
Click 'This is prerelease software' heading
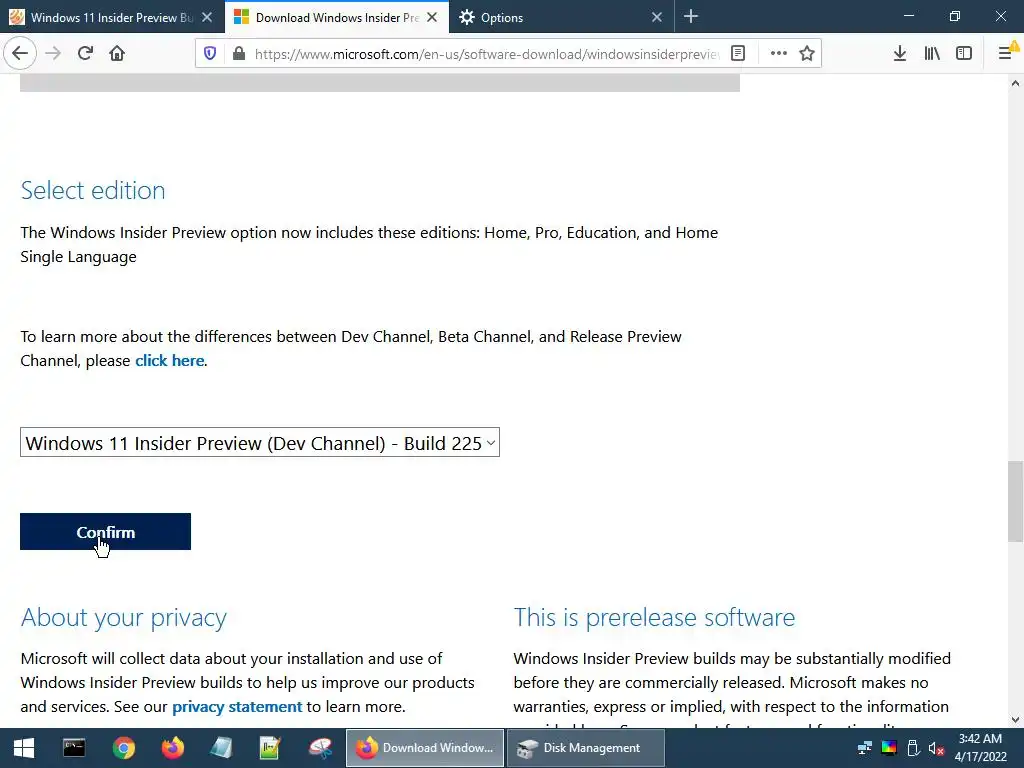click(654, 618)
